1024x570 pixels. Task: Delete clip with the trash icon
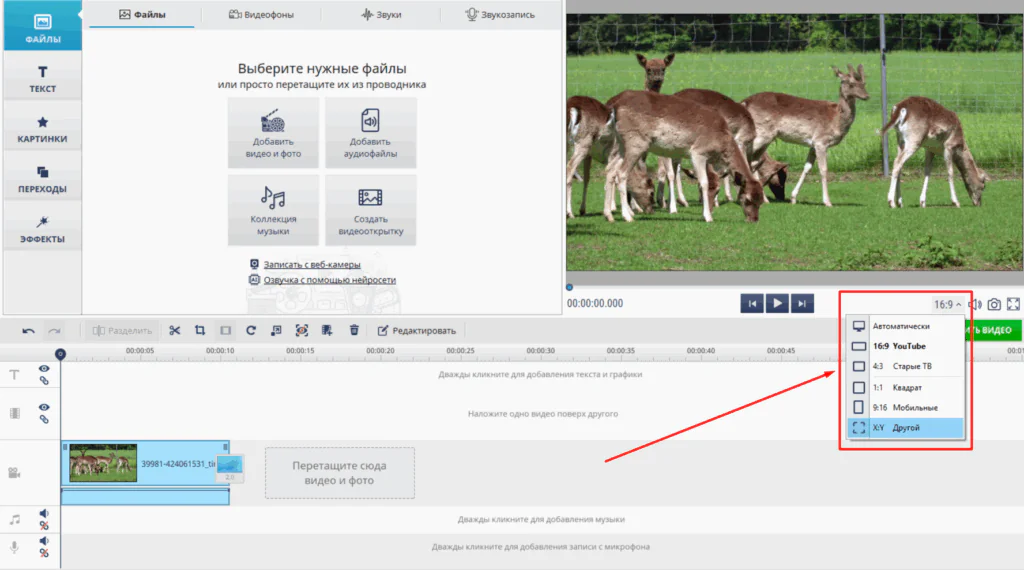(354, 330)
